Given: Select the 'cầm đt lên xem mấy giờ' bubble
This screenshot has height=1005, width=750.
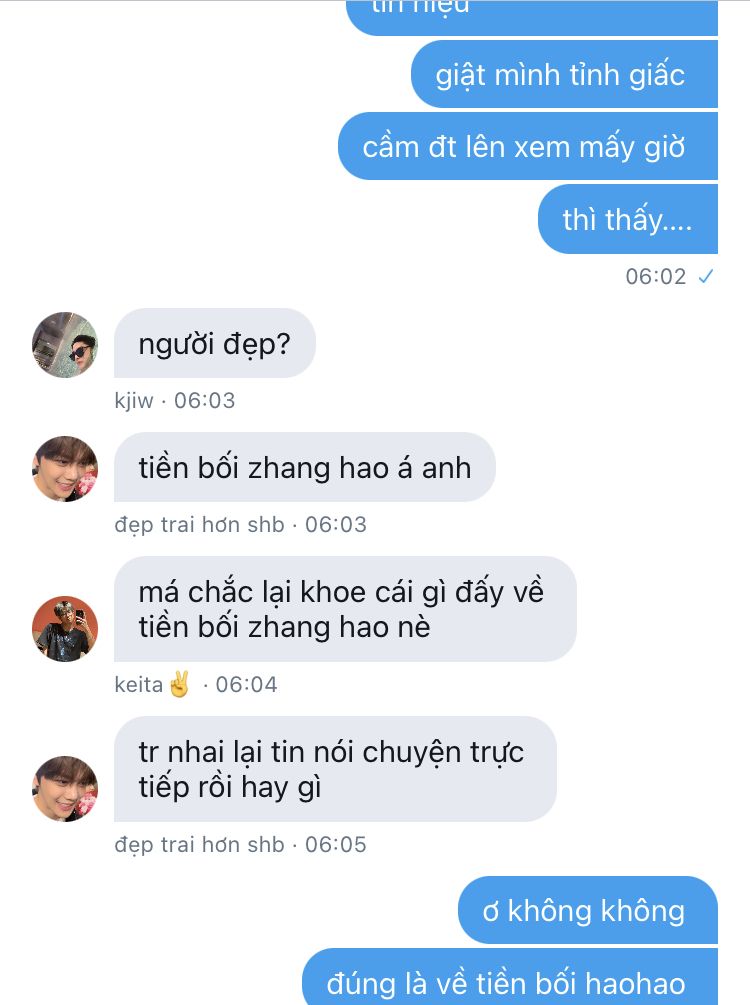Looking at the screenshot, I should click(x=528, y=147).
